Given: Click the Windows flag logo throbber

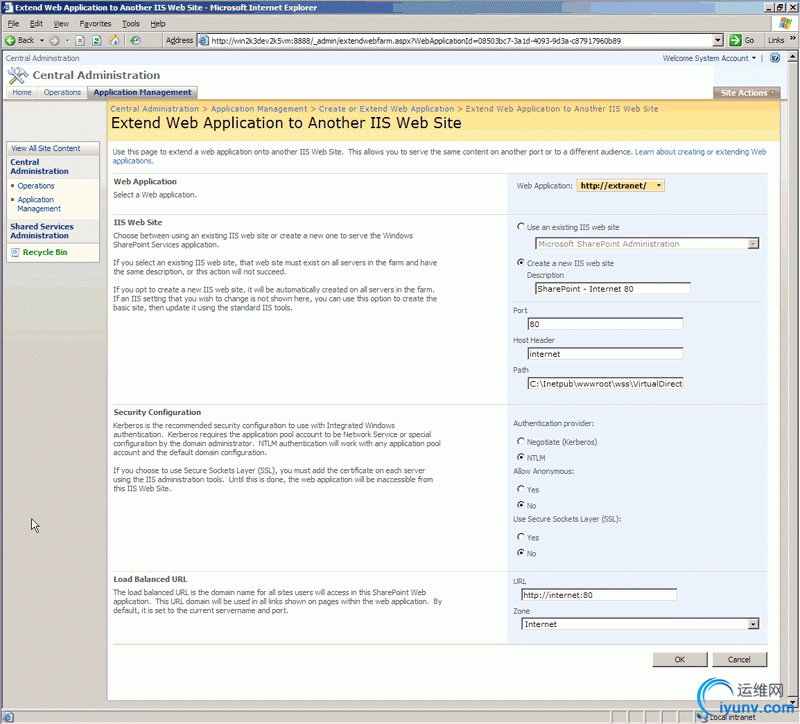Looking at the screenshot, I should (785, 23).
